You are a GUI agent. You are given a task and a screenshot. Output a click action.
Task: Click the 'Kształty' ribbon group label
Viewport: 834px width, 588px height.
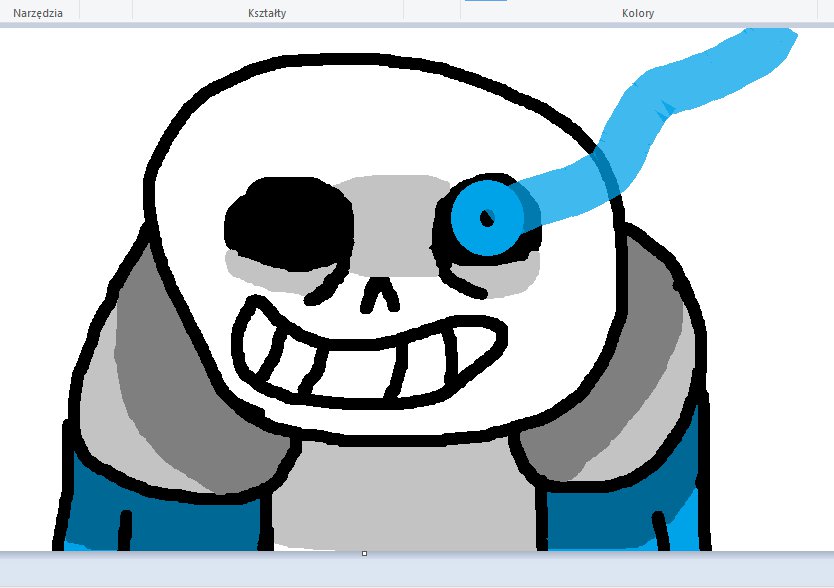pos(267,13)
